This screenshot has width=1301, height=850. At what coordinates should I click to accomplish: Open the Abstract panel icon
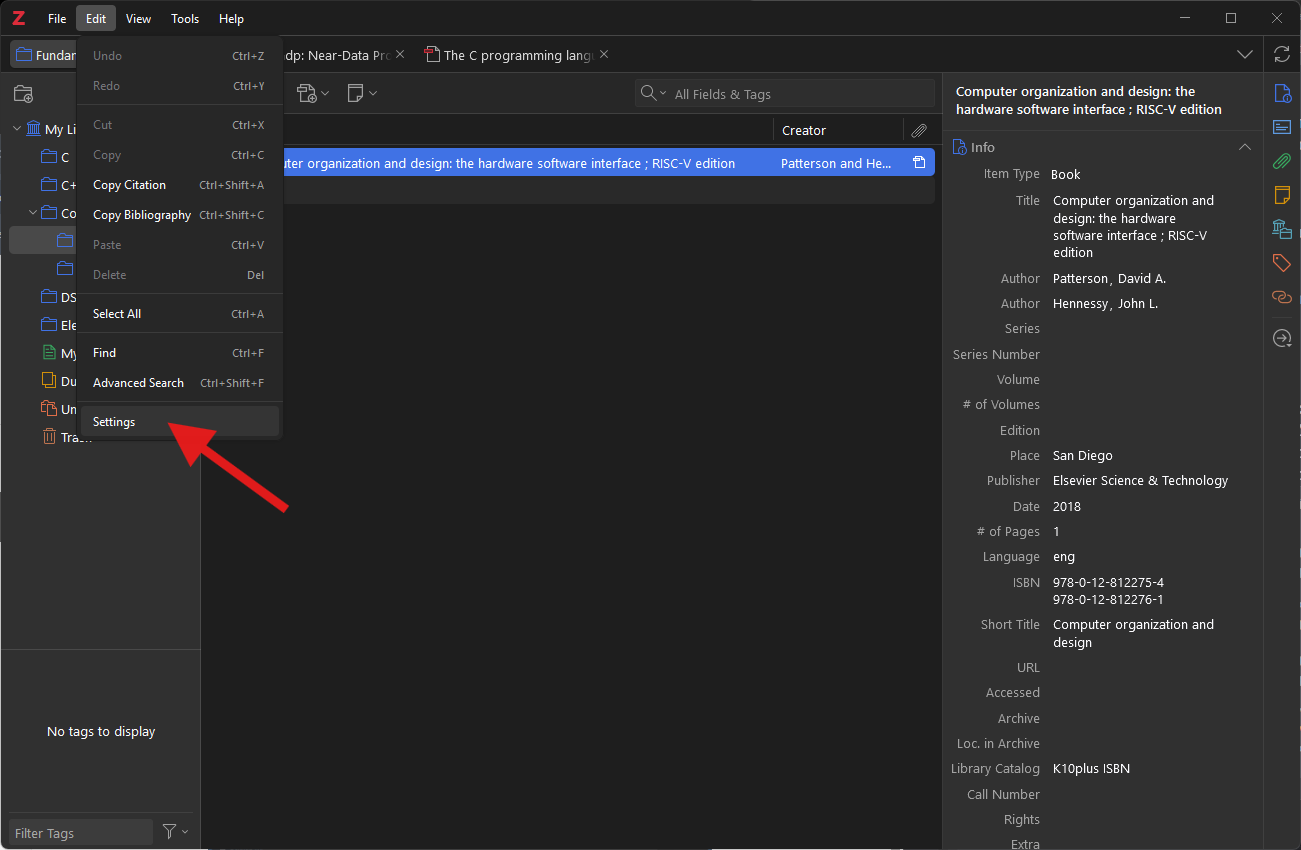pos(1282,127)
